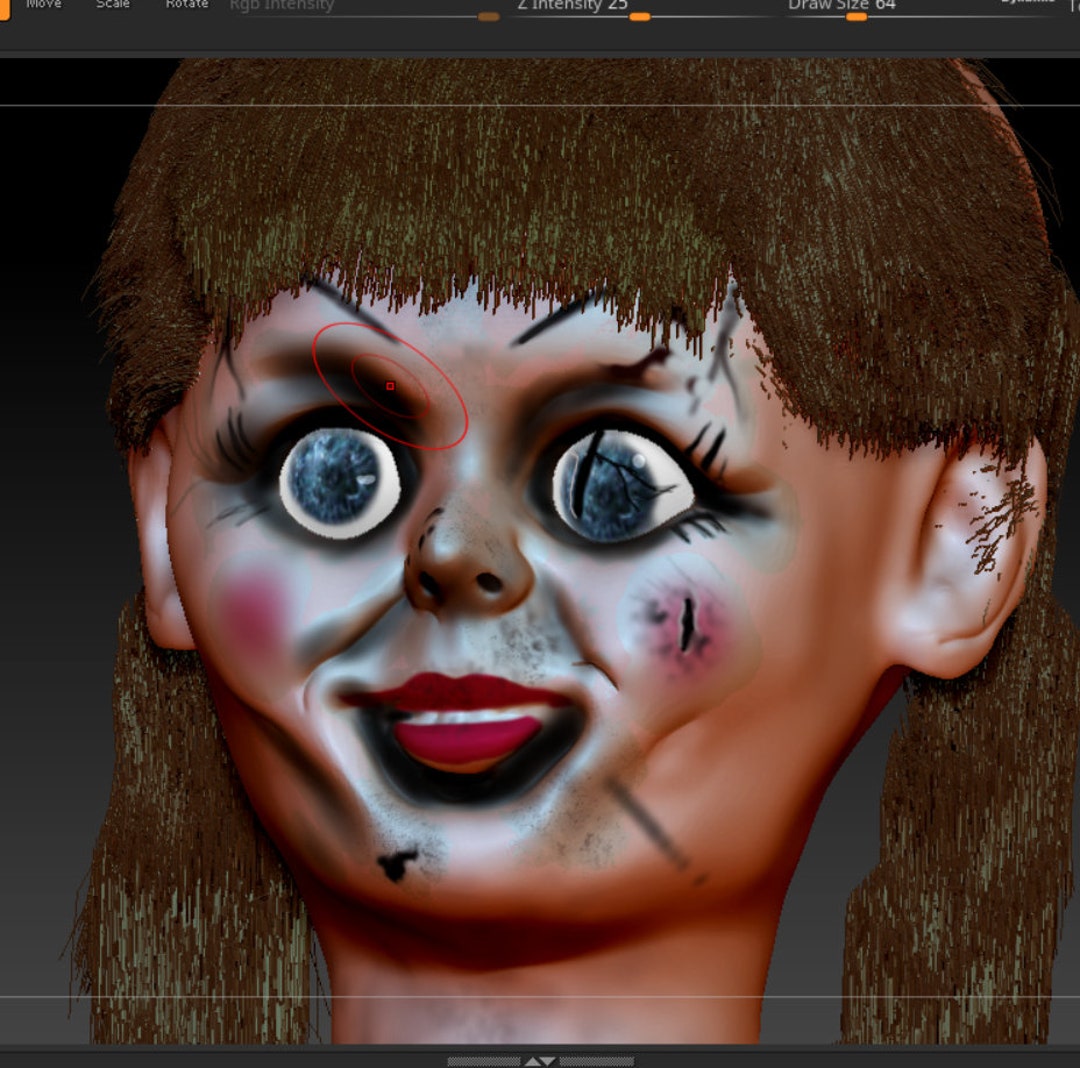Click the right textured tray divider bar

pyautogui.click(x=600, y=1061)
